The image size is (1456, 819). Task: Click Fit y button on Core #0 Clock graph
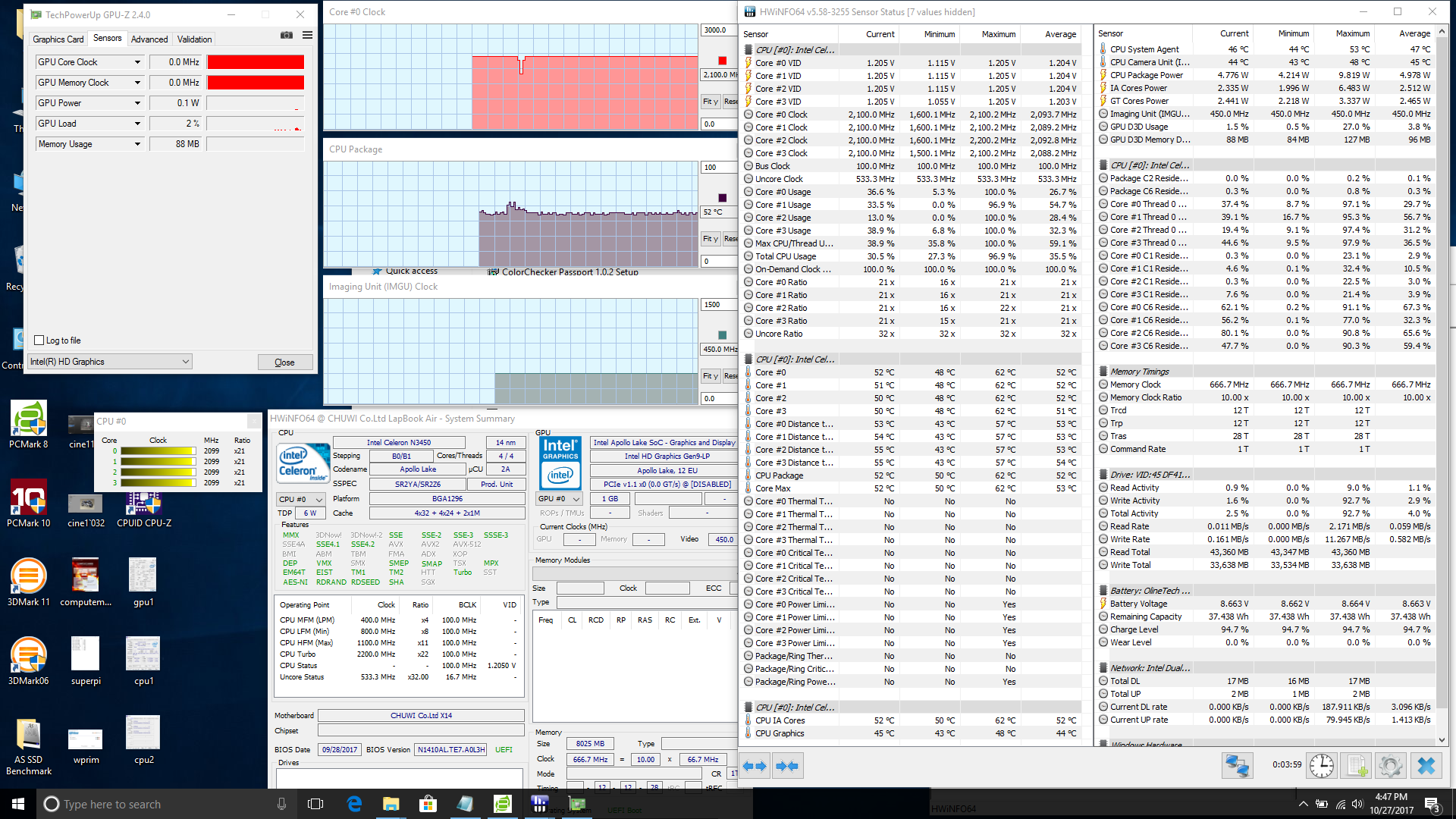(x=710, y=101)
